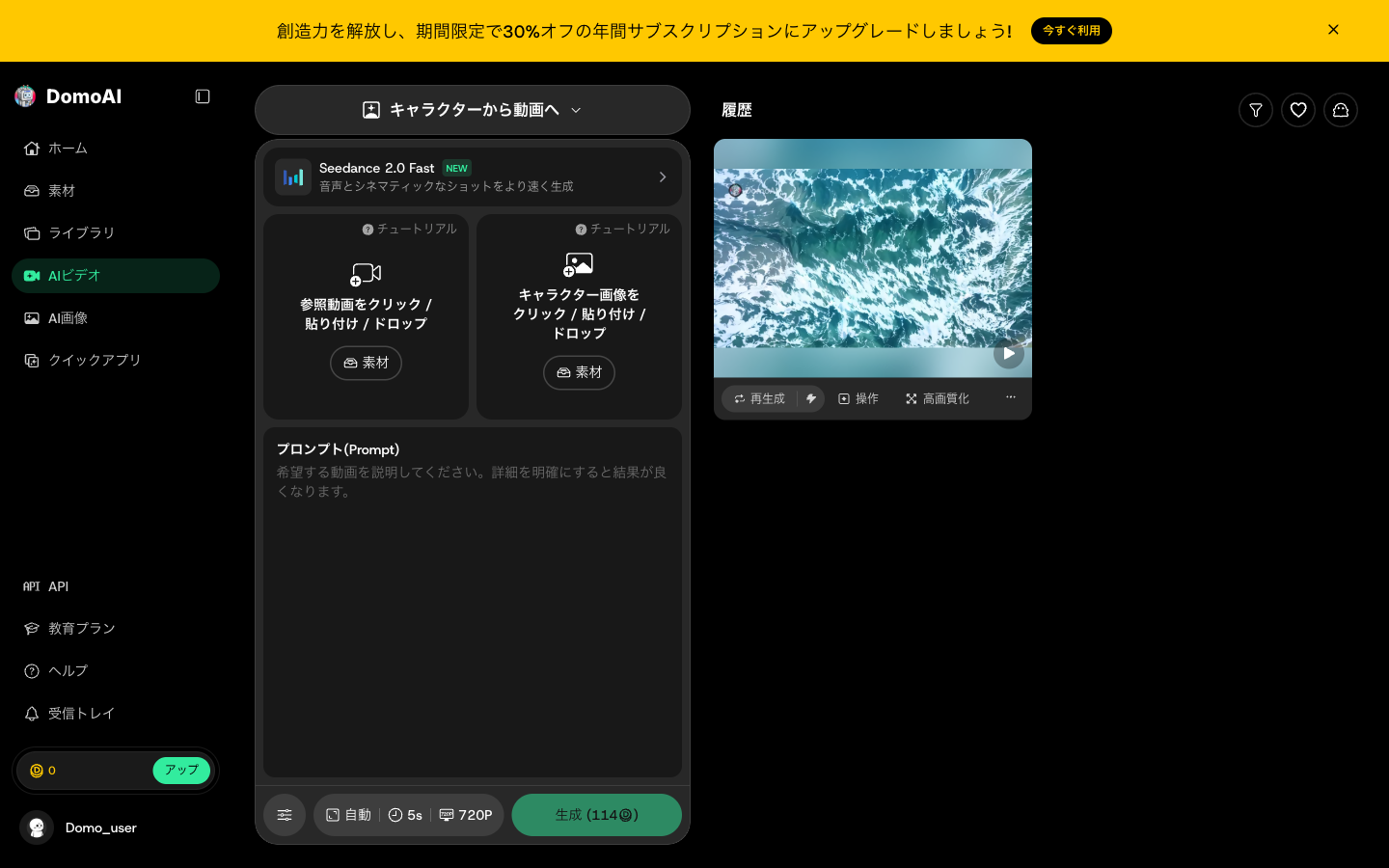
Task: Click the Seedance model icon
Action: pos(293,177)
